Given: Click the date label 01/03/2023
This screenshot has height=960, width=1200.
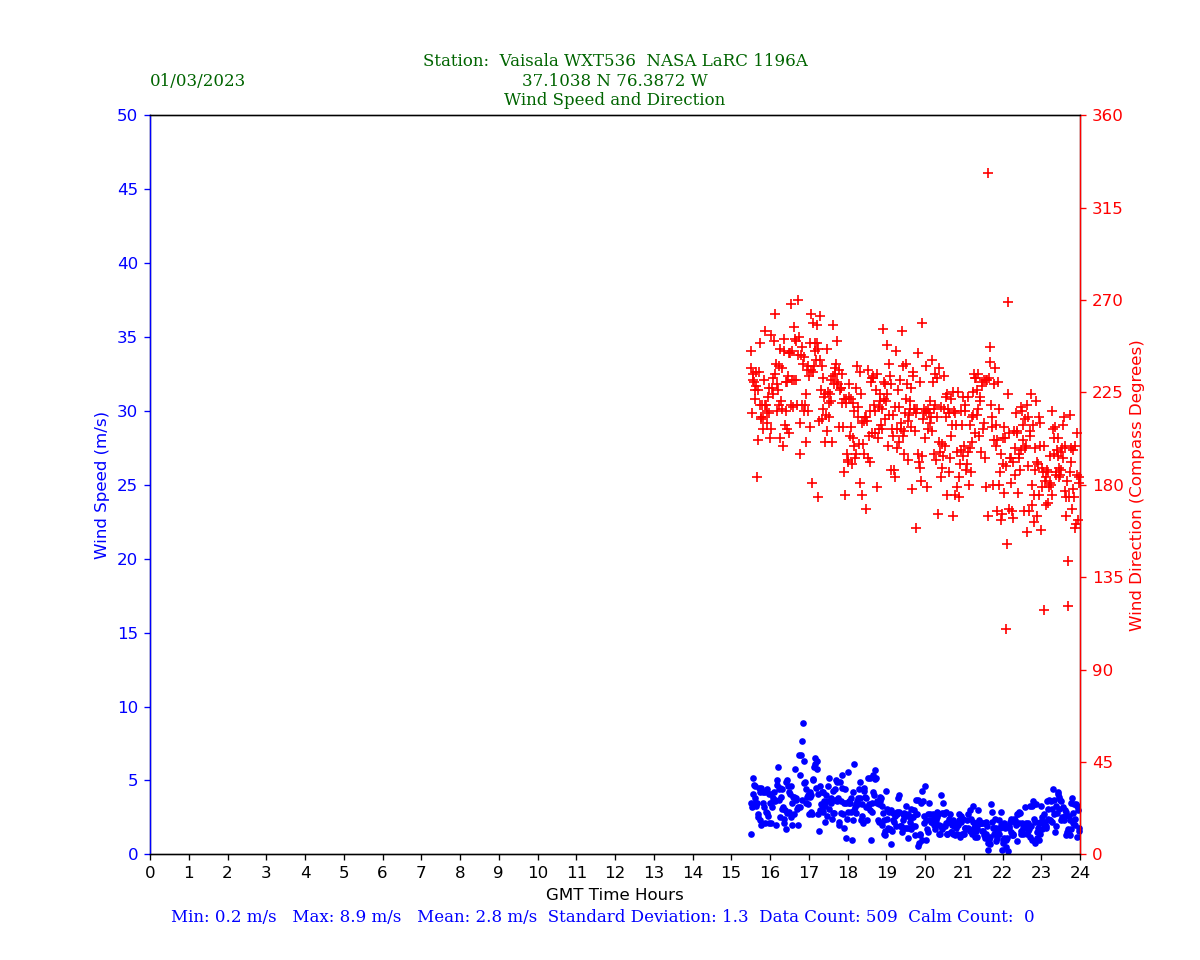Looking at the screenshot, I should pyautogui.click(x=197, y=81).
